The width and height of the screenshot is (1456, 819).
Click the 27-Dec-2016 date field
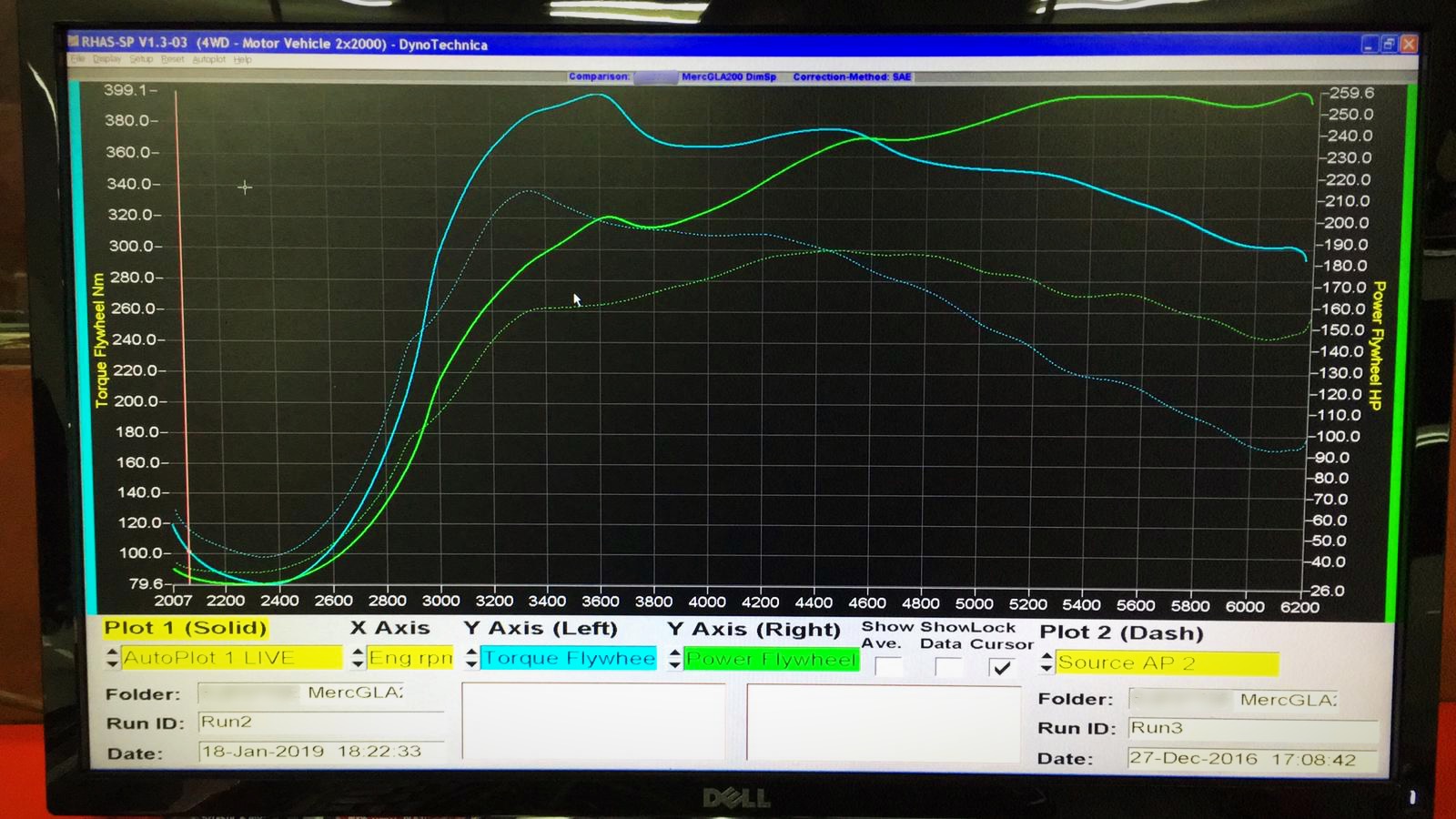click(x=1254, y=758)
